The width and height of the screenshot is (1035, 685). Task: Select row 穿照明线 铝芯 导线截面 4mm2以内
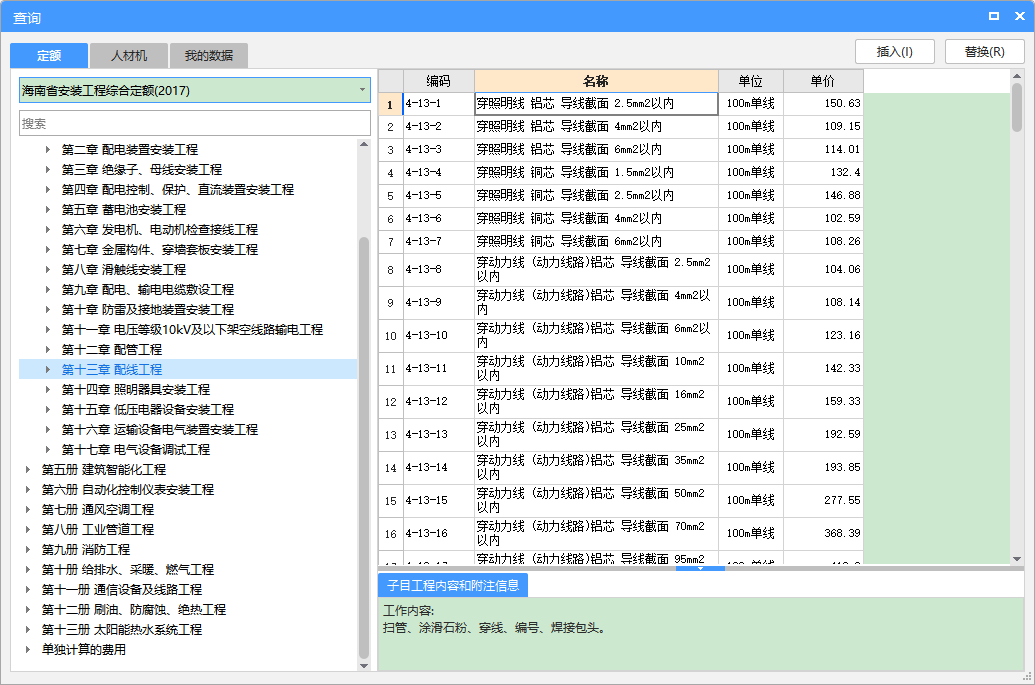[596, 127]
